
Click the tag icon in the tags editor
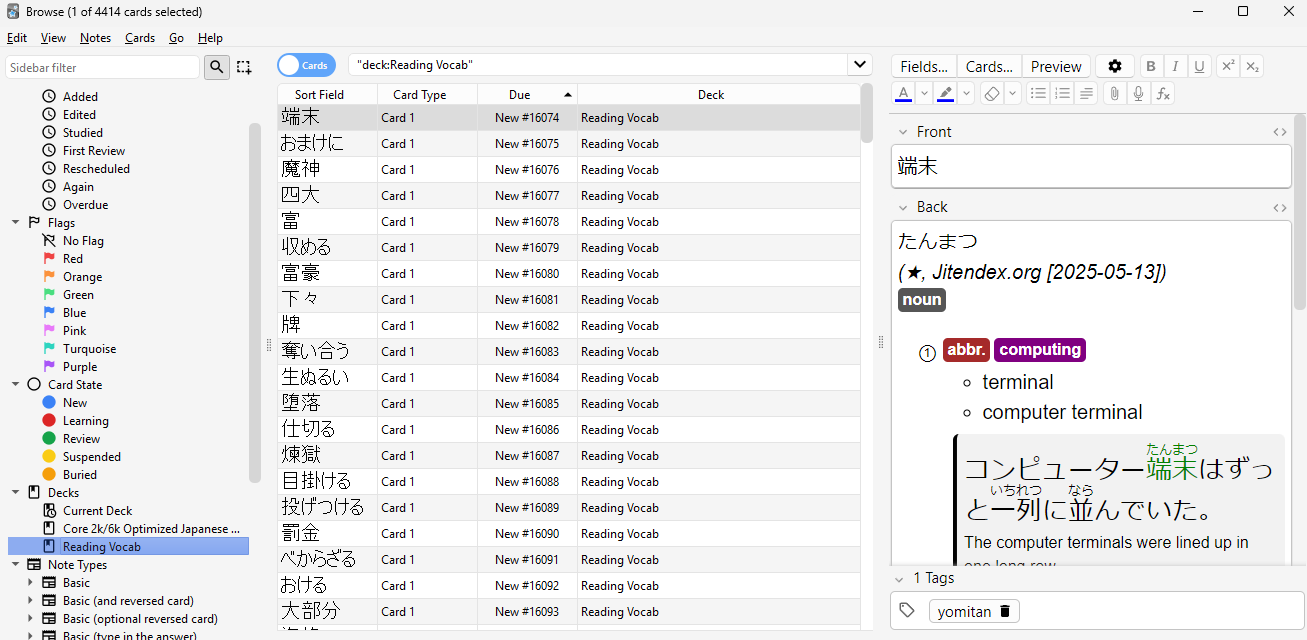pyautogui.click(x=907, y=611)
